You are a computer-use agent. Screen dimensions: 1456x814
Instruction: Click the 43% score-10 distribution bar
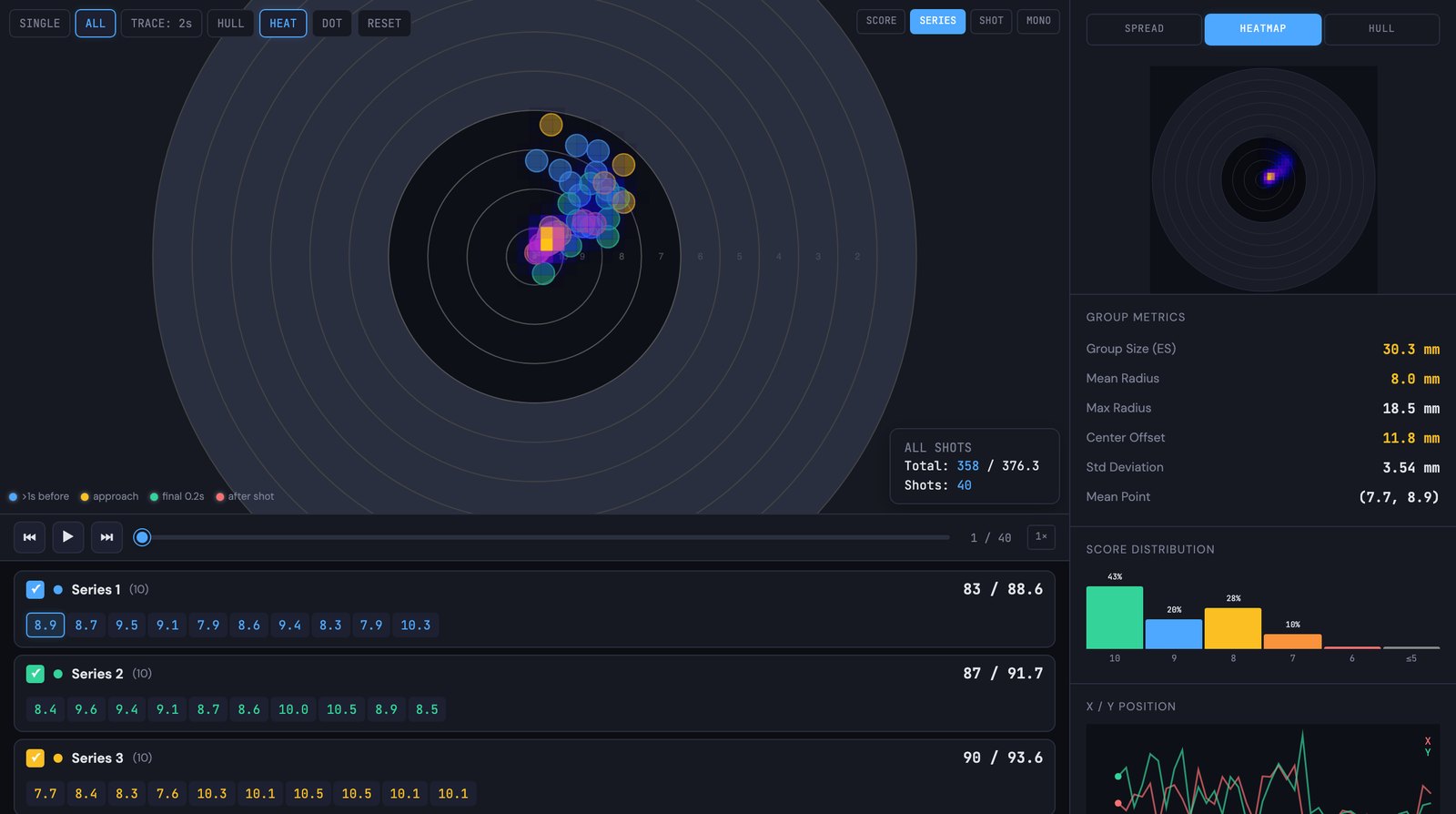coord(1115,617)
